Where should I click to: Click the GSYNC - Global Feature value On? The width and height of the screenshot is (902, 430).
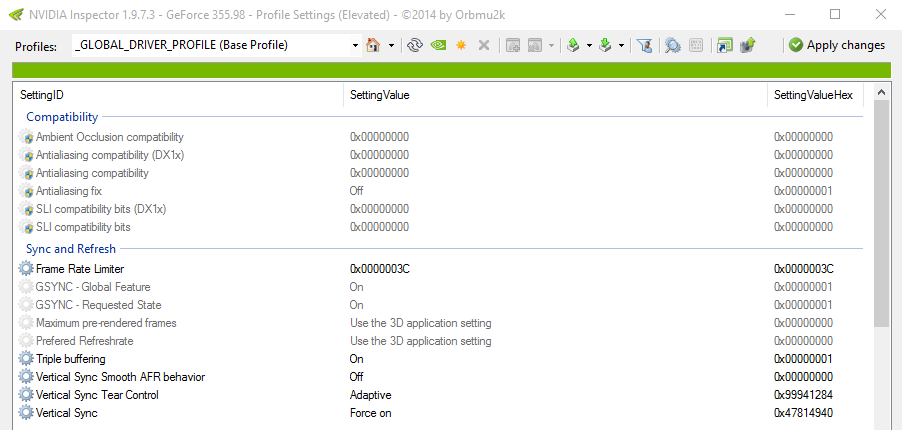click(x=356, y=287)
